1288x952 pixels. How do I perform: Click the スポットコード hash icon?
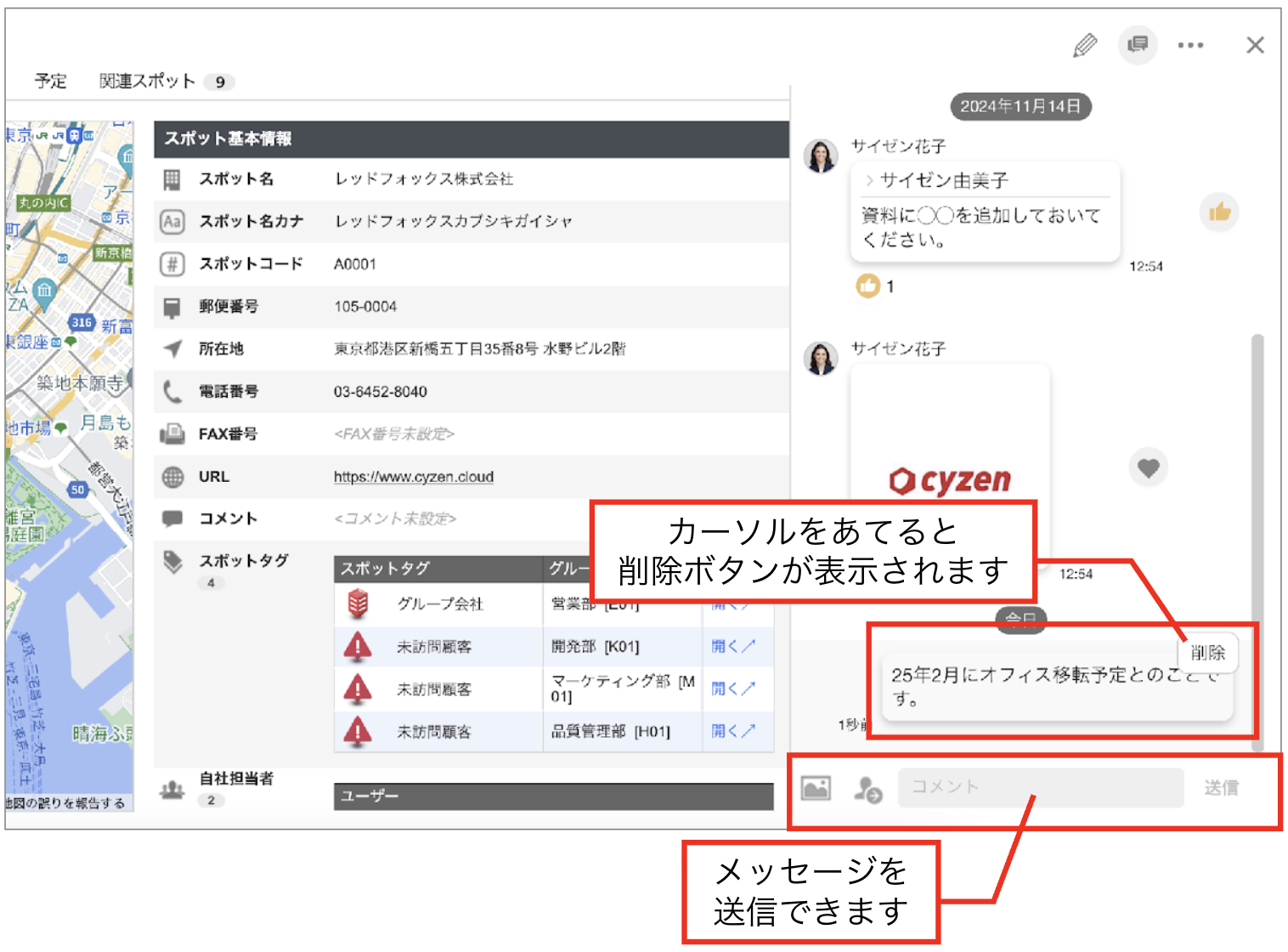[172, 264]
